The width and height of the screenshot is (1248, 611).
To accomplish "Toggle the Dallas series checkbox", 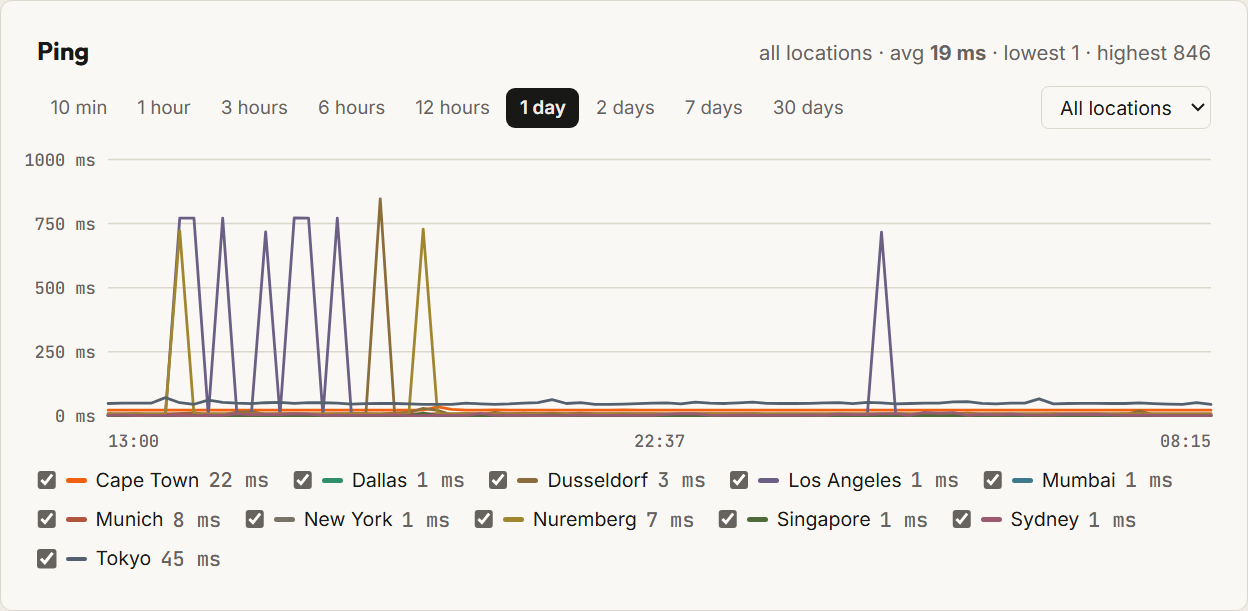I will click(x=303, y=480).
